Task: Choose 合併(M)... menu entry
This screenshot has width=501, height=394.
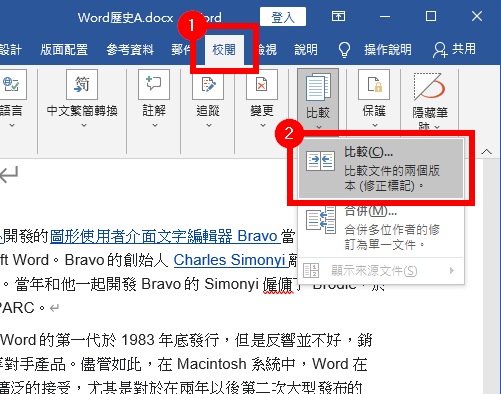Action: pyautogui.click(x=381, y=228)
